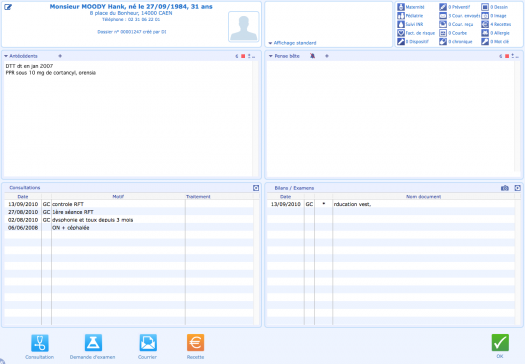Open the Affichage standard dropdown

292,43
